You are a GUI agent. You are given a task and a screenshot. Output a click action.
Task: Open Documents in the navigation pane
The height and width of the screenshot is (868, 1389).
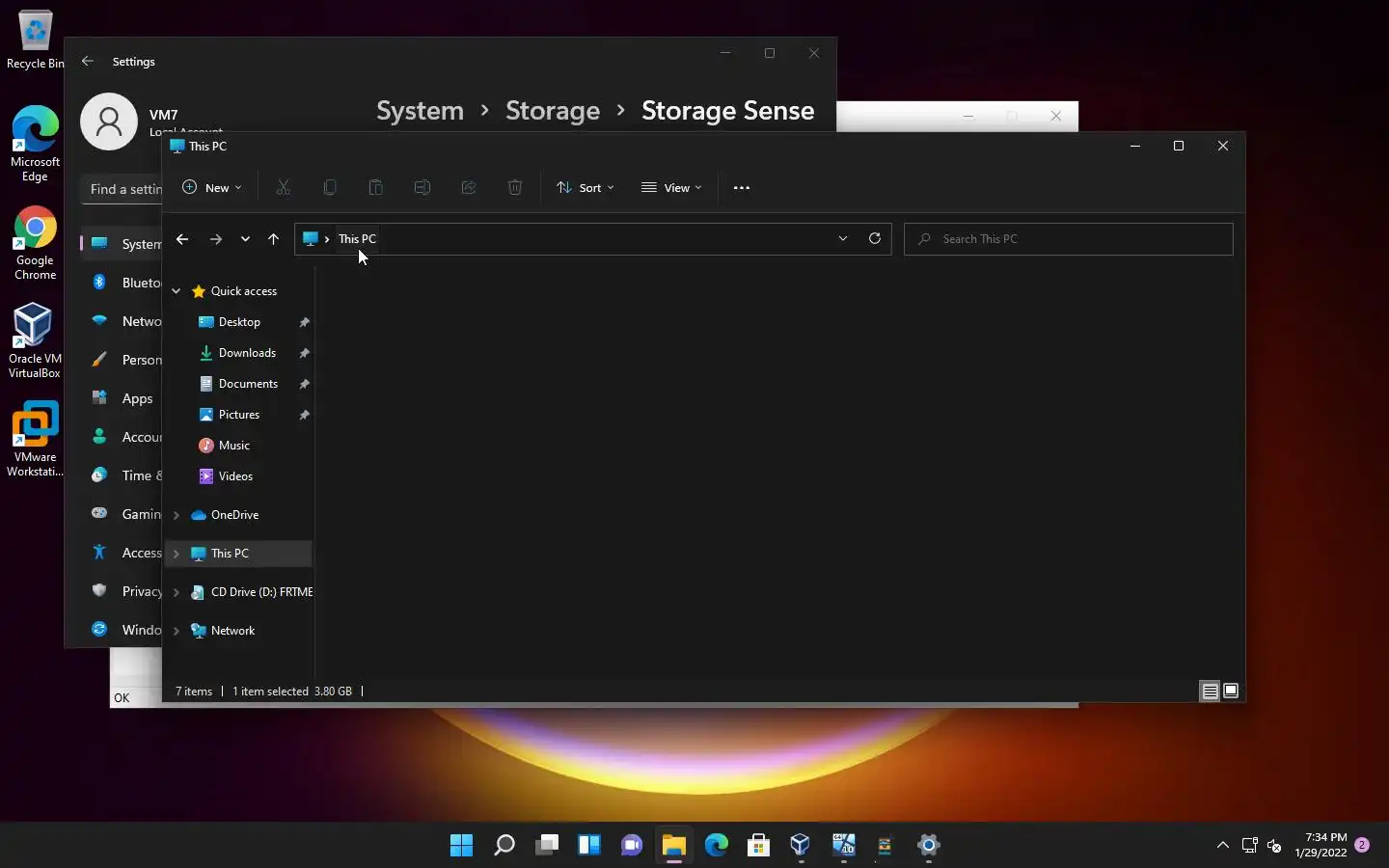248,384
